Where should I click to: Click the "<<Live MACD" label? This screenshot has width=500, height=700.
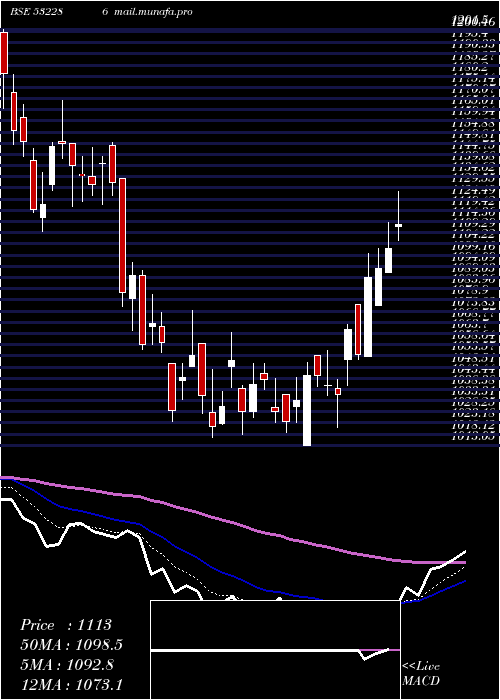tap(421, 674)
